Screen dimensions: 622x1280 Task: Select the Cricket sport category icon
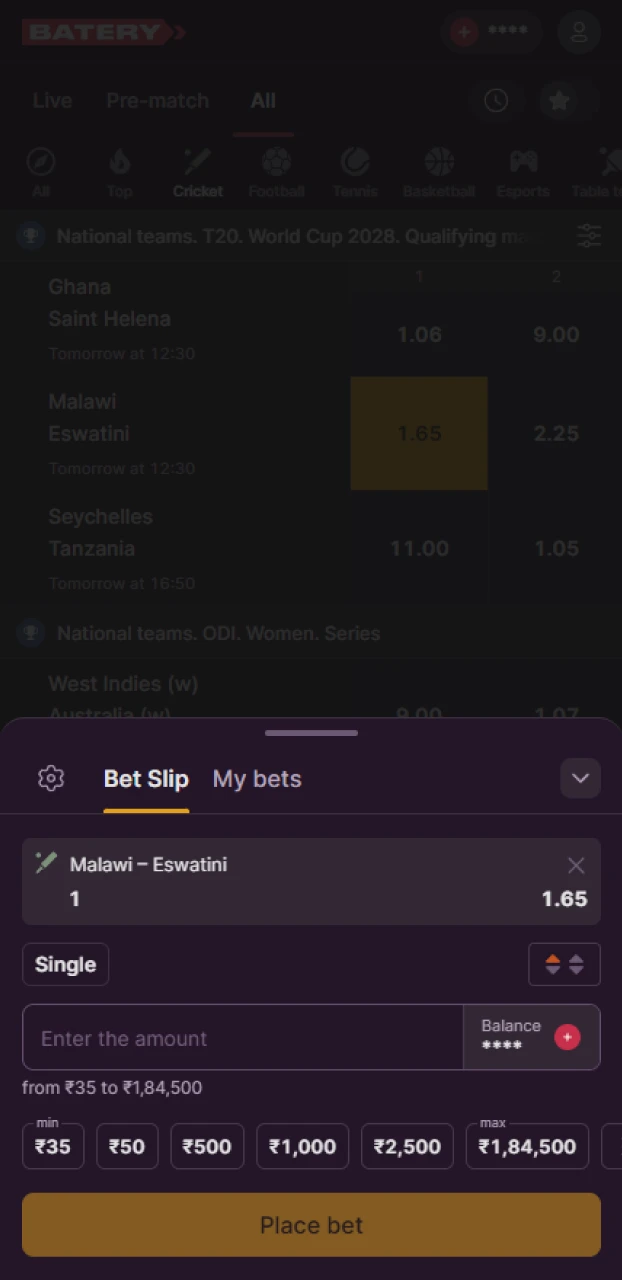[197, 163]
